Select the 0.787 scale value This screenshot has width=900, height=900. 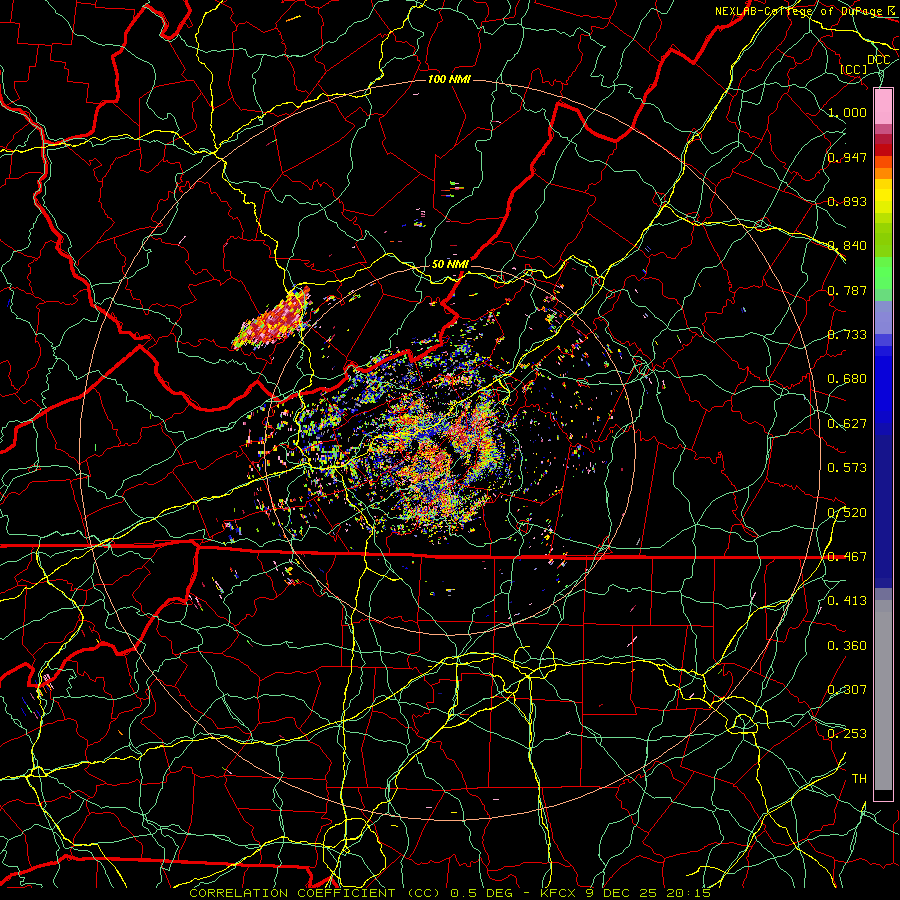pyautogui.click(x=847, y=290)
